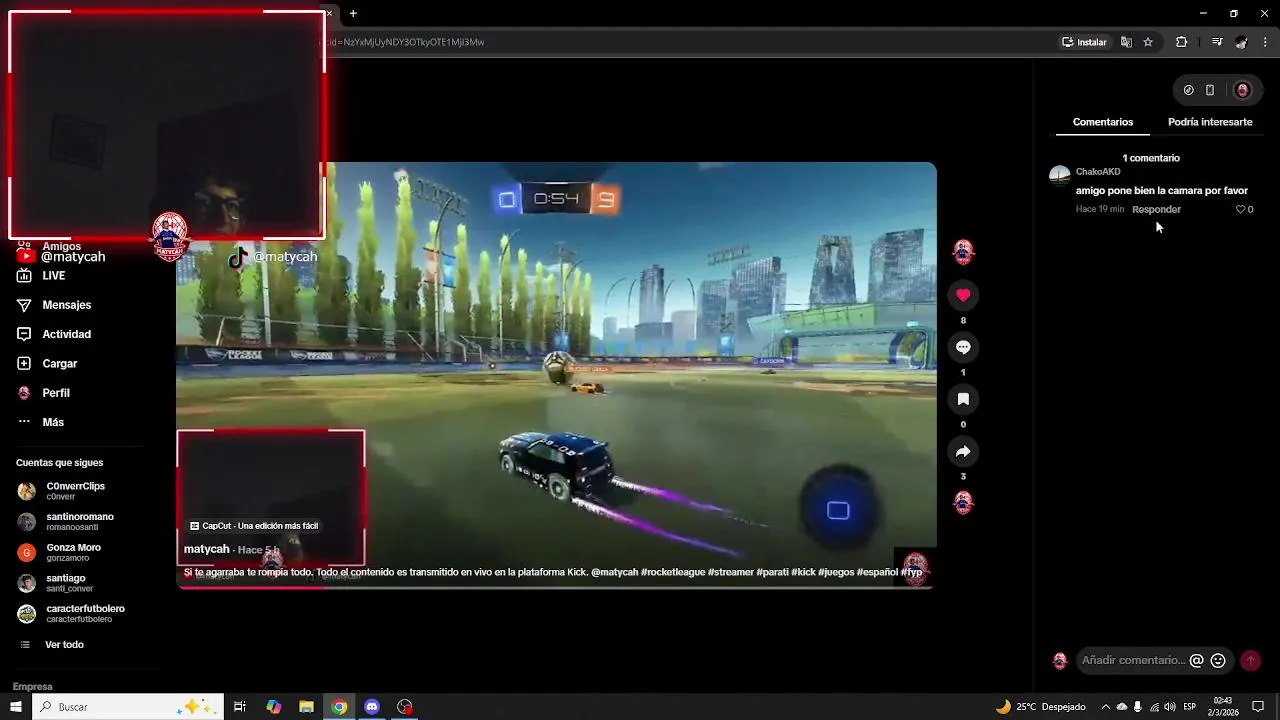Open the Windows notification center

tap(1258, 707)
